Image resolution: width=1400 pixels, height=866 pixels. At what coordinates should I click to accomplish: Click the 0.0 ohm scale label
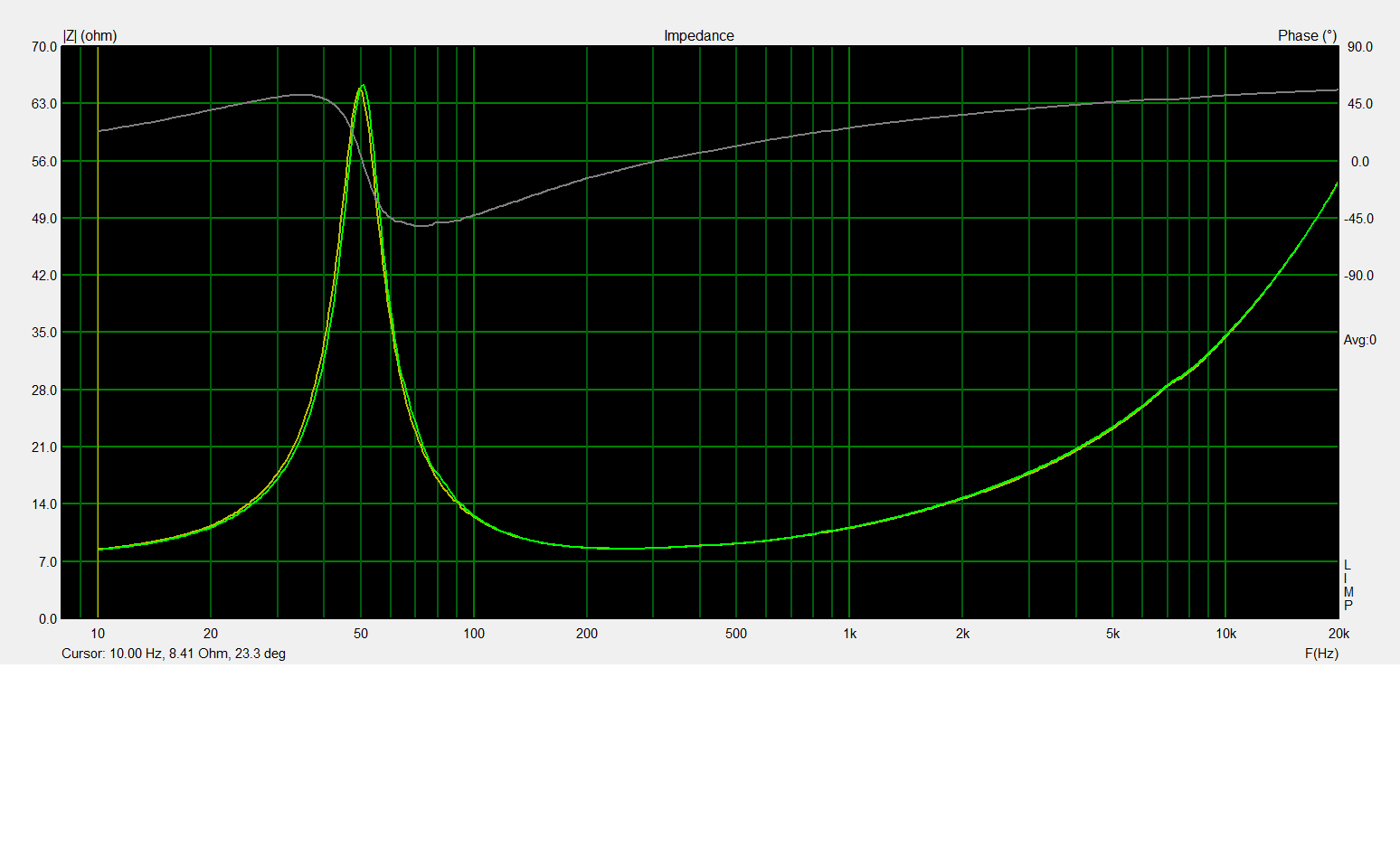tap(48, 619)
